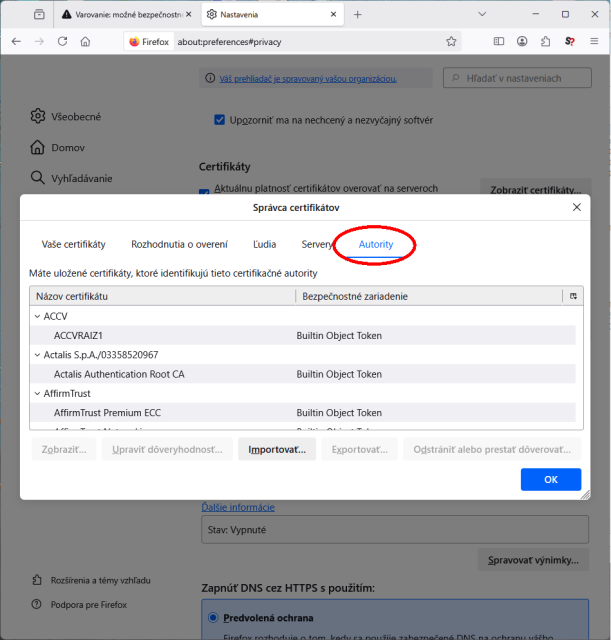Open the Firefox hamburger application menu
611x640 pixels.
coord(592,41)
